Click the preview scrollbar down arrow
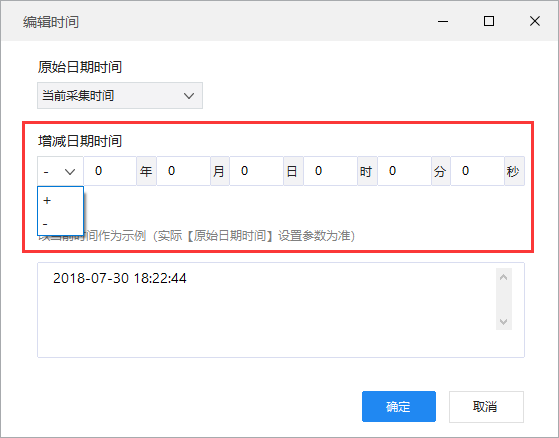The width and height of the screenshot is (559, 438). (x=503, y=322)
